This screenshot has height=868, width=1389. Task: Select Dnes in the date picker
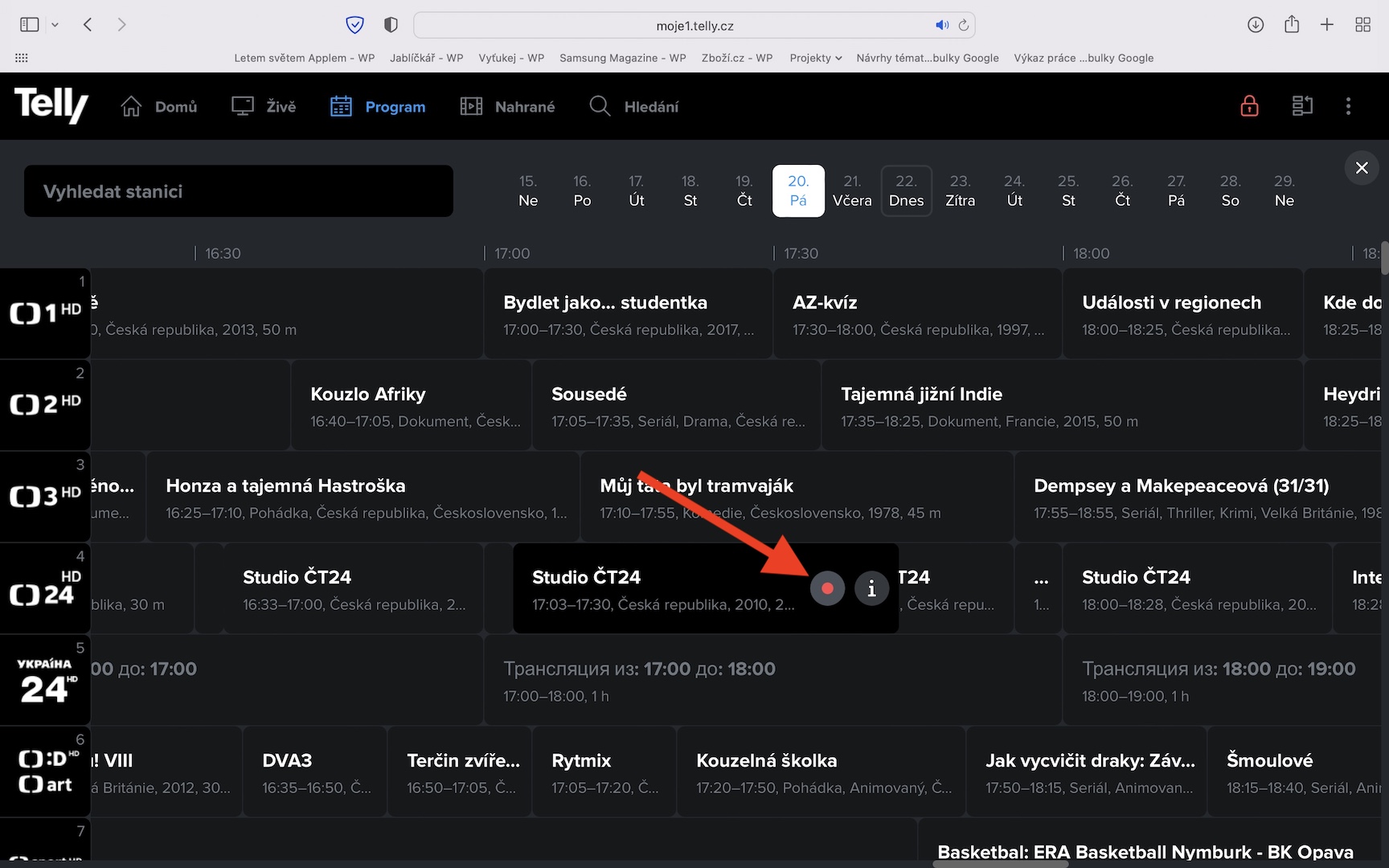906,191
